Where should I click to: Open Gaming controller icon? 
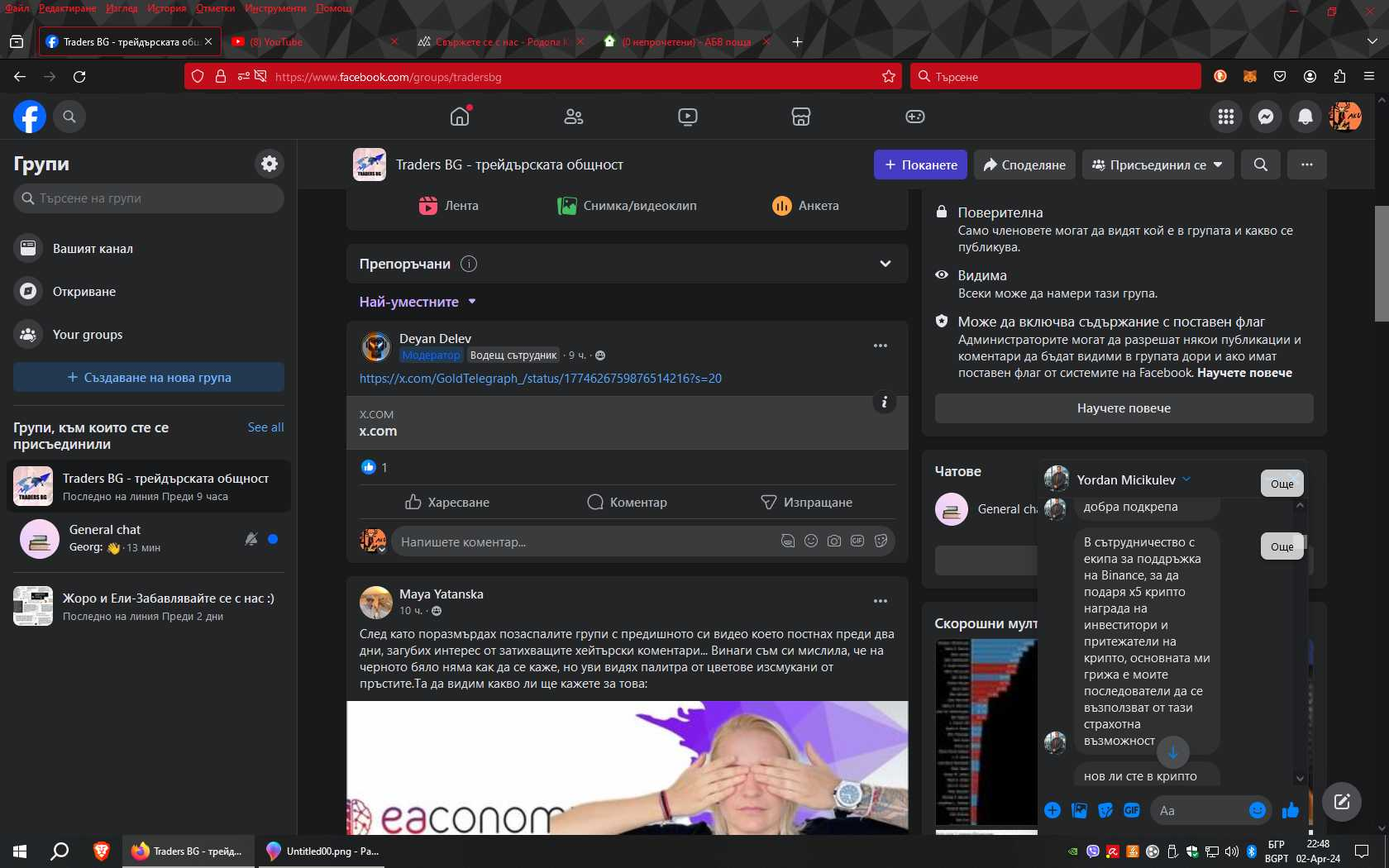click(914, 117)
